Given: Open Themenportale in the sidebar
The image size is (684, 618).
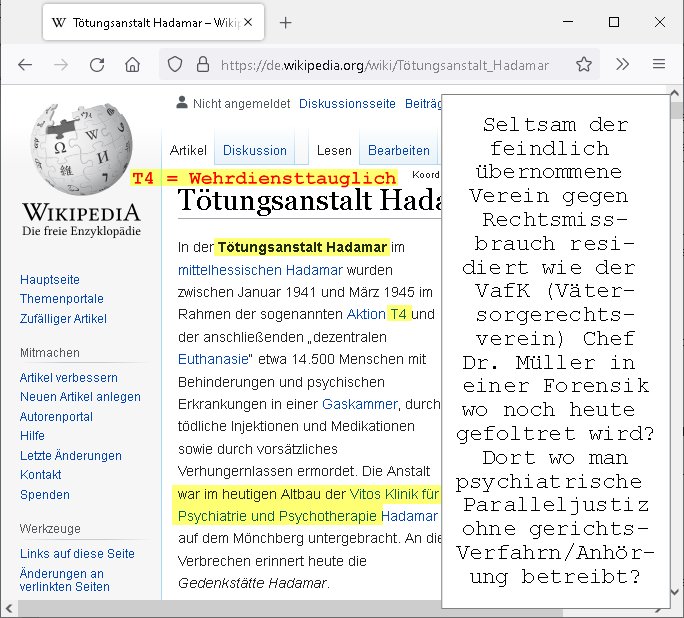Looking at the screenshot, I should click(62, 299).
